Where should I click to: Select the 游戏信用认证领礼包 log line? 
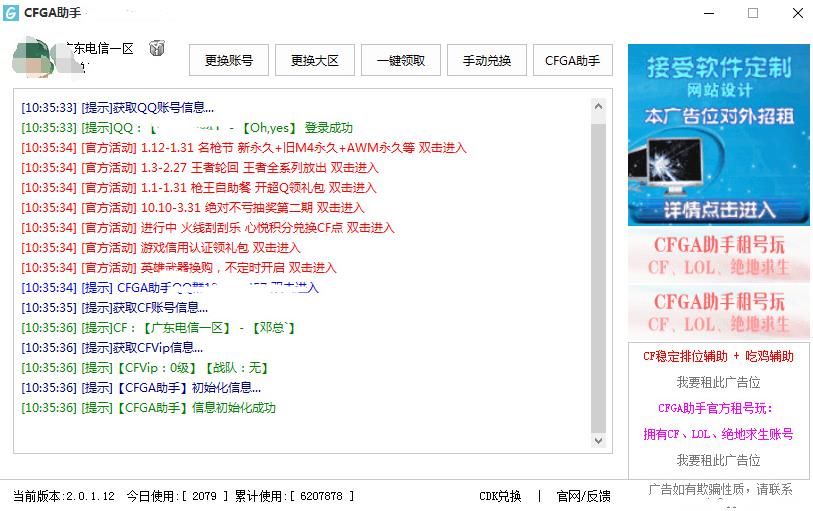point(161,248)
